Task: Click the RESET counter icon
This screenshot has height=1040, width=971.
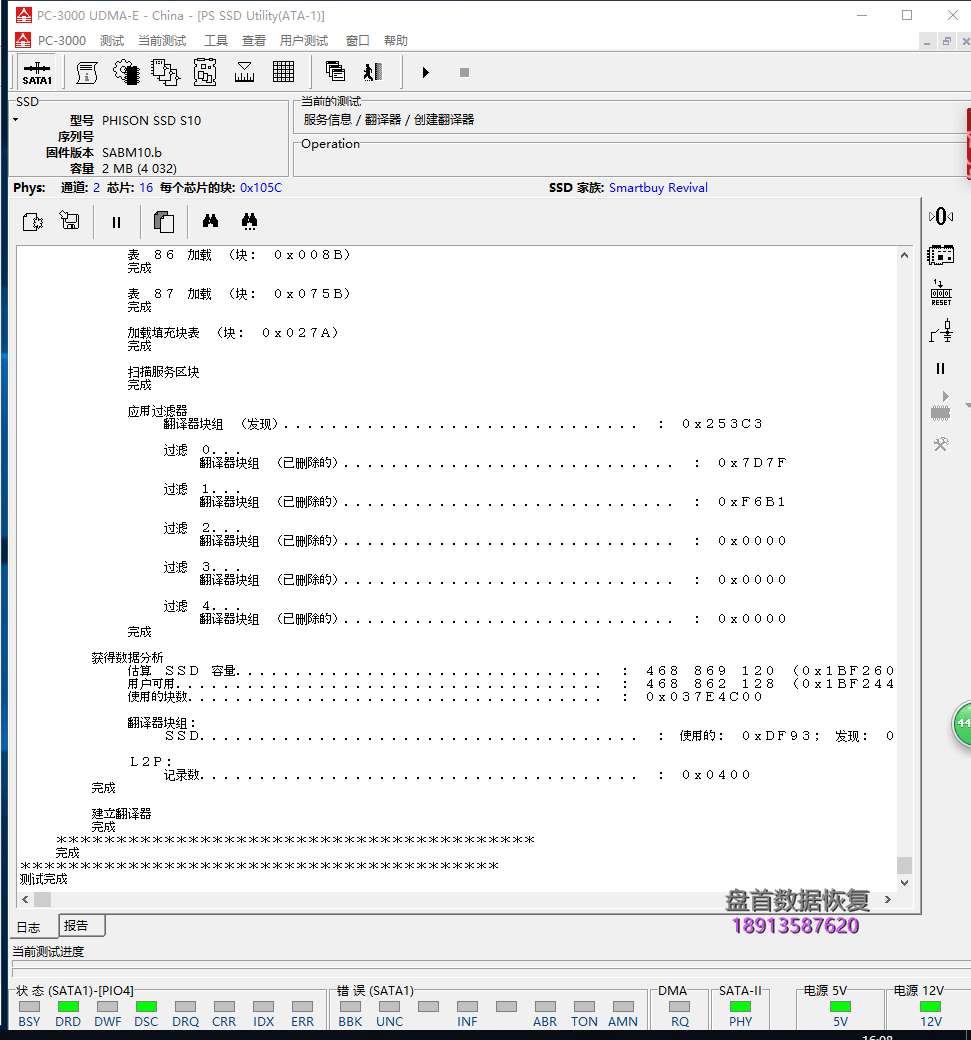Action: (941, 292)
